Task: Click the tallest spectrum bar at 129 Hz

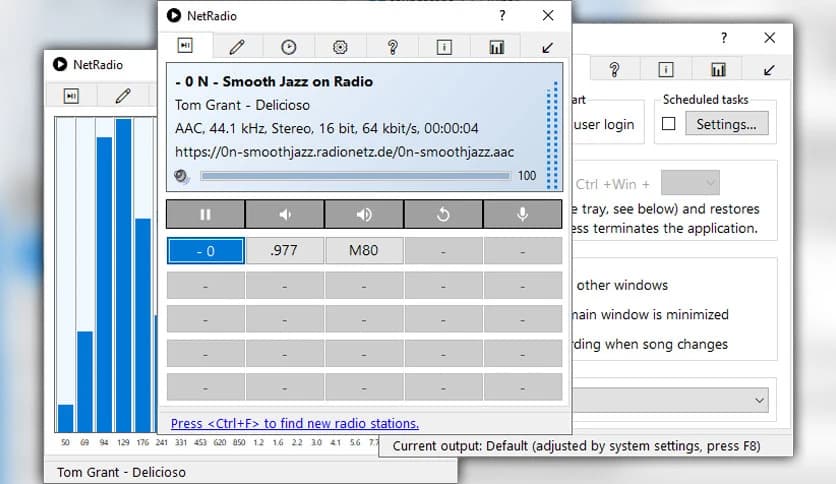Action: coord(123,275)
